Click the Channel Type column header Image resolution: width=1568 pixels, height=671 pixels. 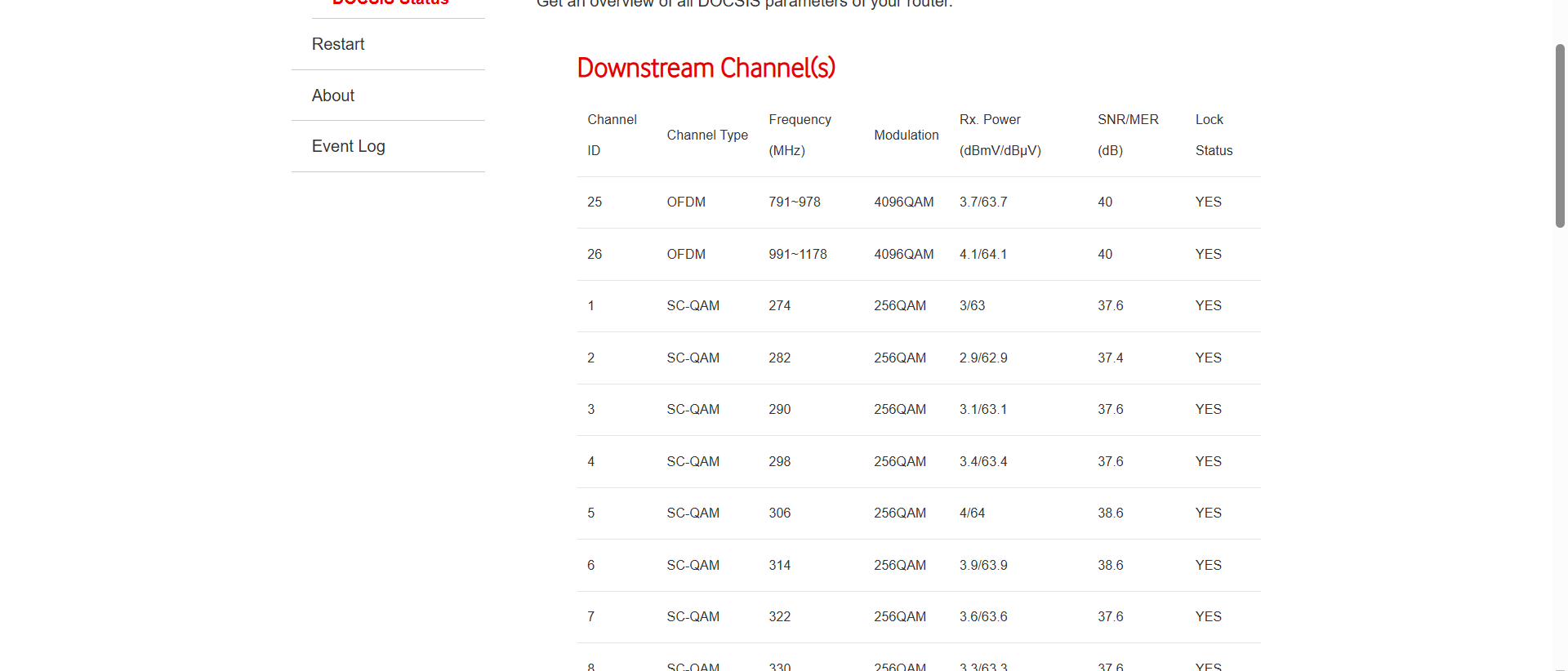pyautogui.click(x=707, y=135)
